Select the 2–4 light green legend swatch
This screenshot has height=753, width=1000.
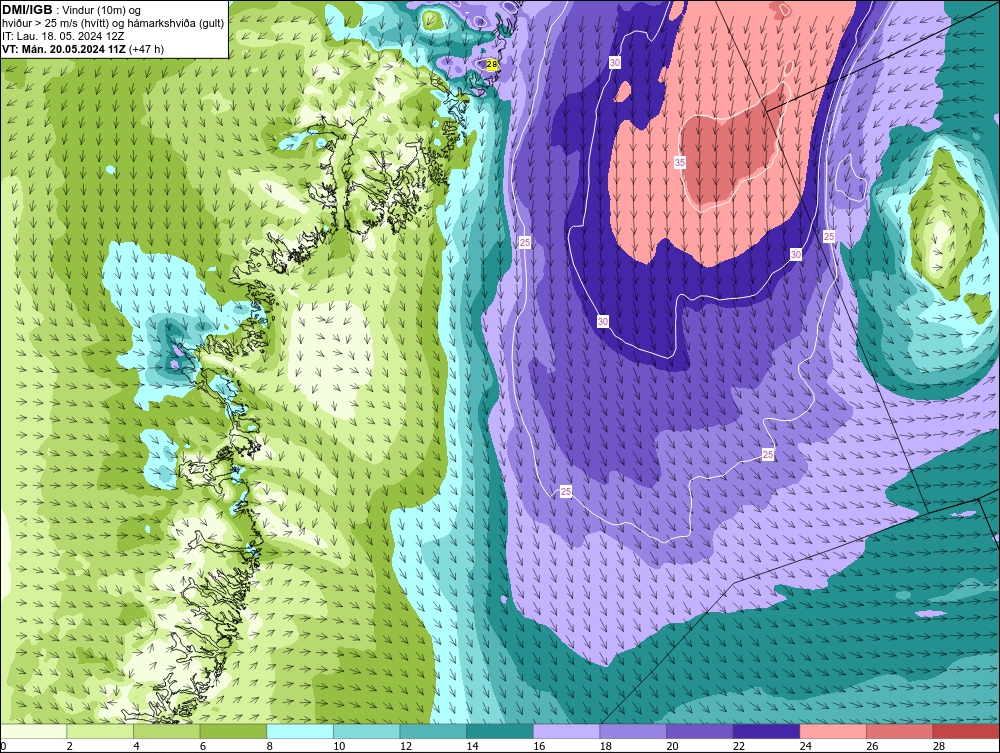point(100,731)
